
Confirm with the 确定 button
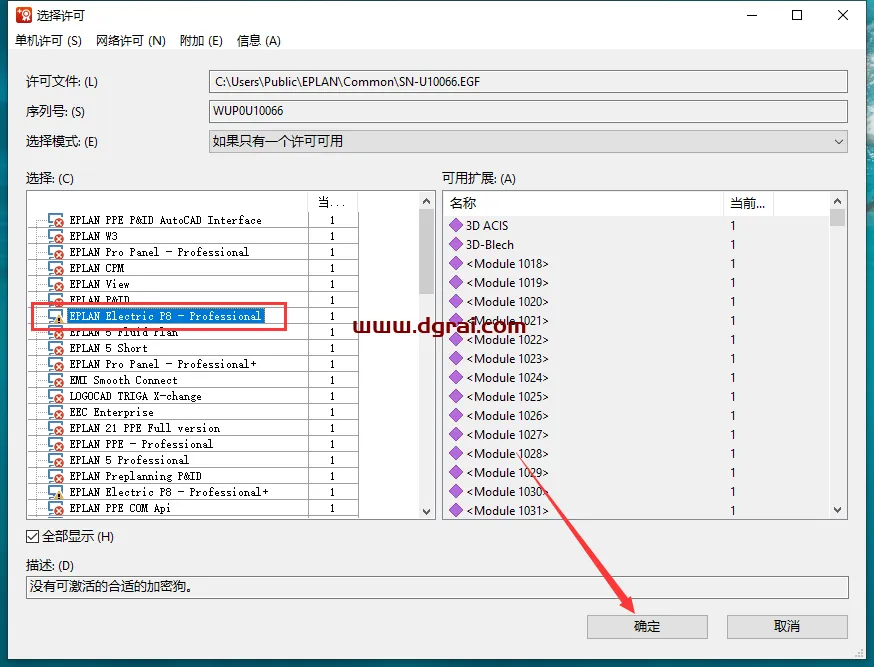pos(647,627)
